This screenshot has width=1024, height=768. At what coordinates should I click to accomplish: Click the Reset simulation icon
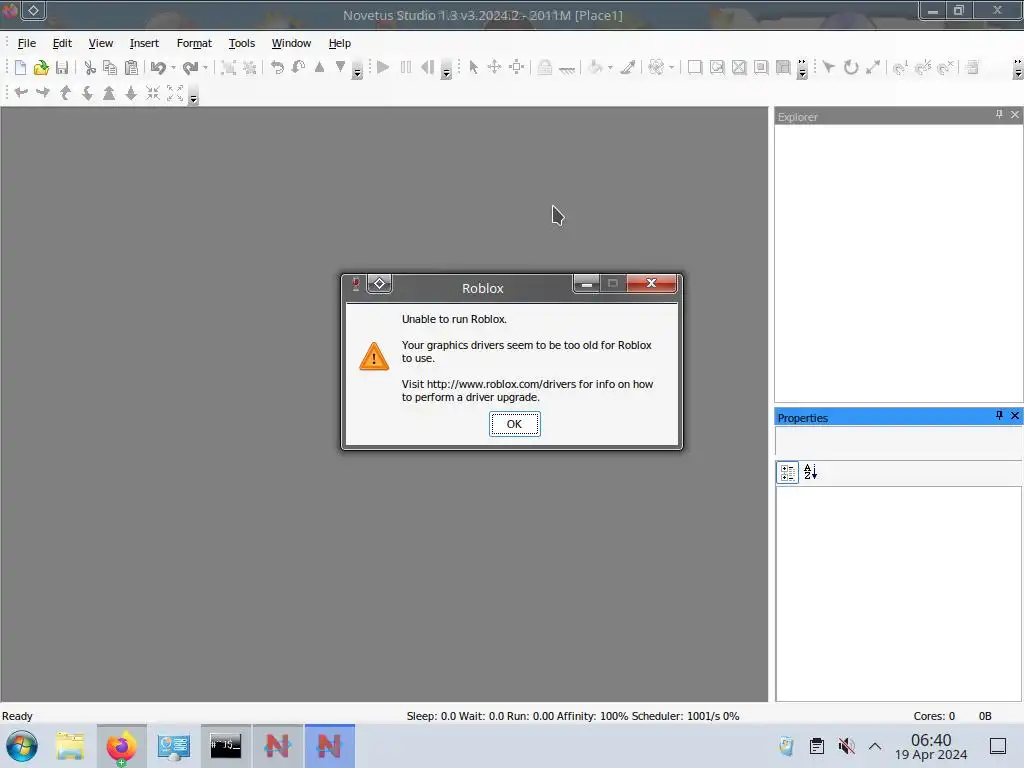point(428,67)
